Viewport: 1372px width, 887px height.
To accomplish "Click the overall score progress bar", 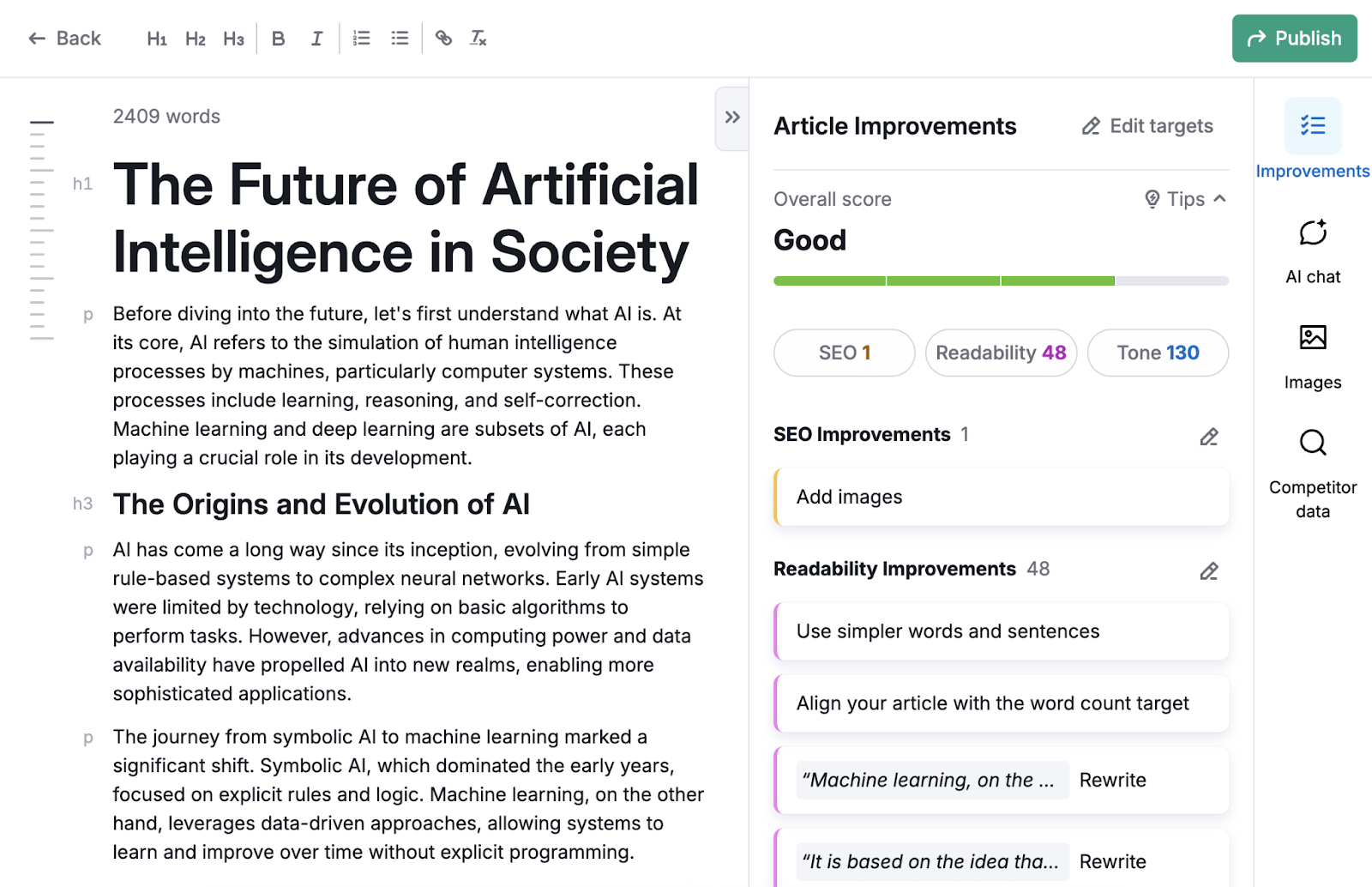I will coord(1000,281).
